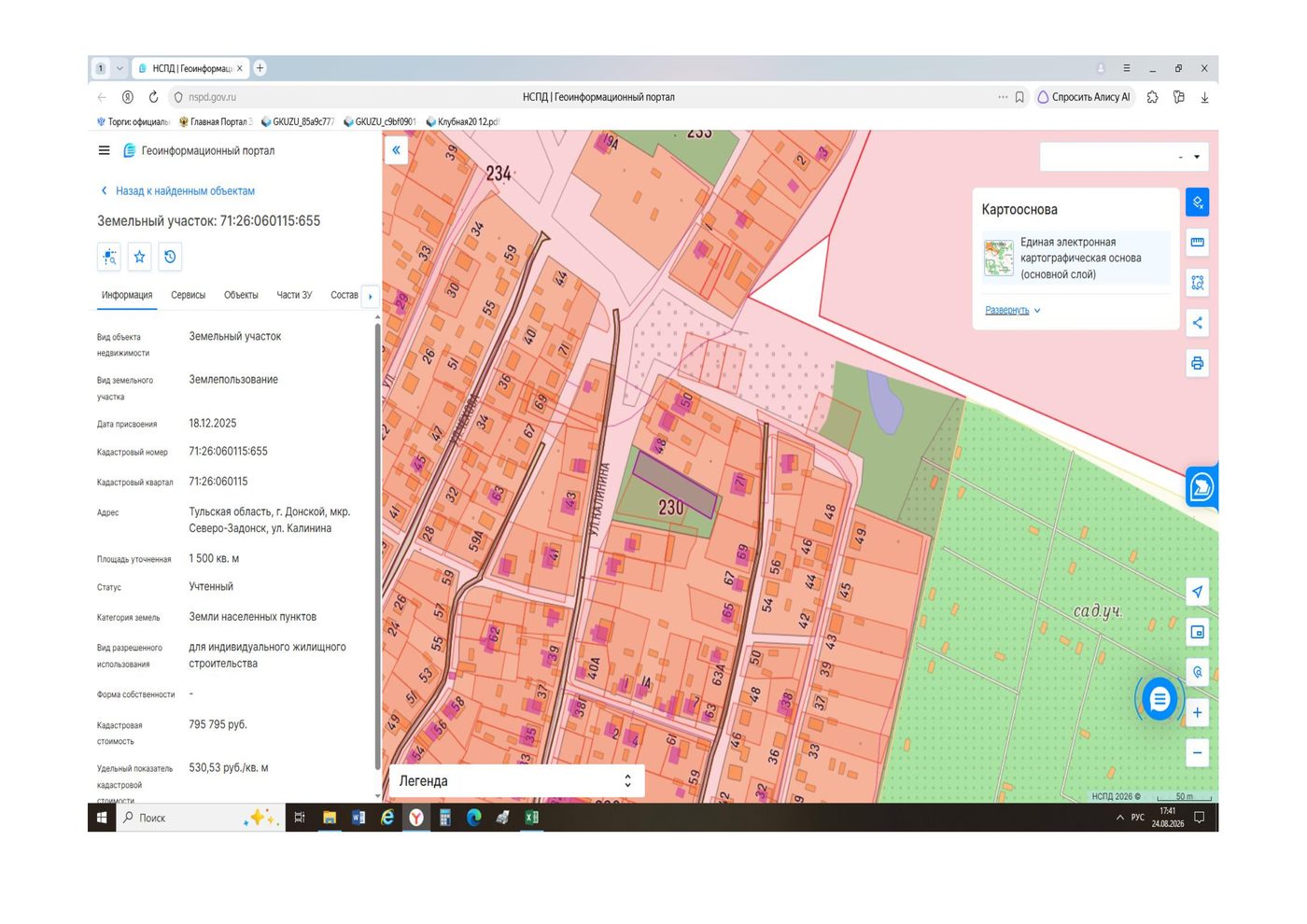Switch to the Части ЗУ tab
Image resolution: width=1307 pixels, height=924 pixels.
coord(294,295)
